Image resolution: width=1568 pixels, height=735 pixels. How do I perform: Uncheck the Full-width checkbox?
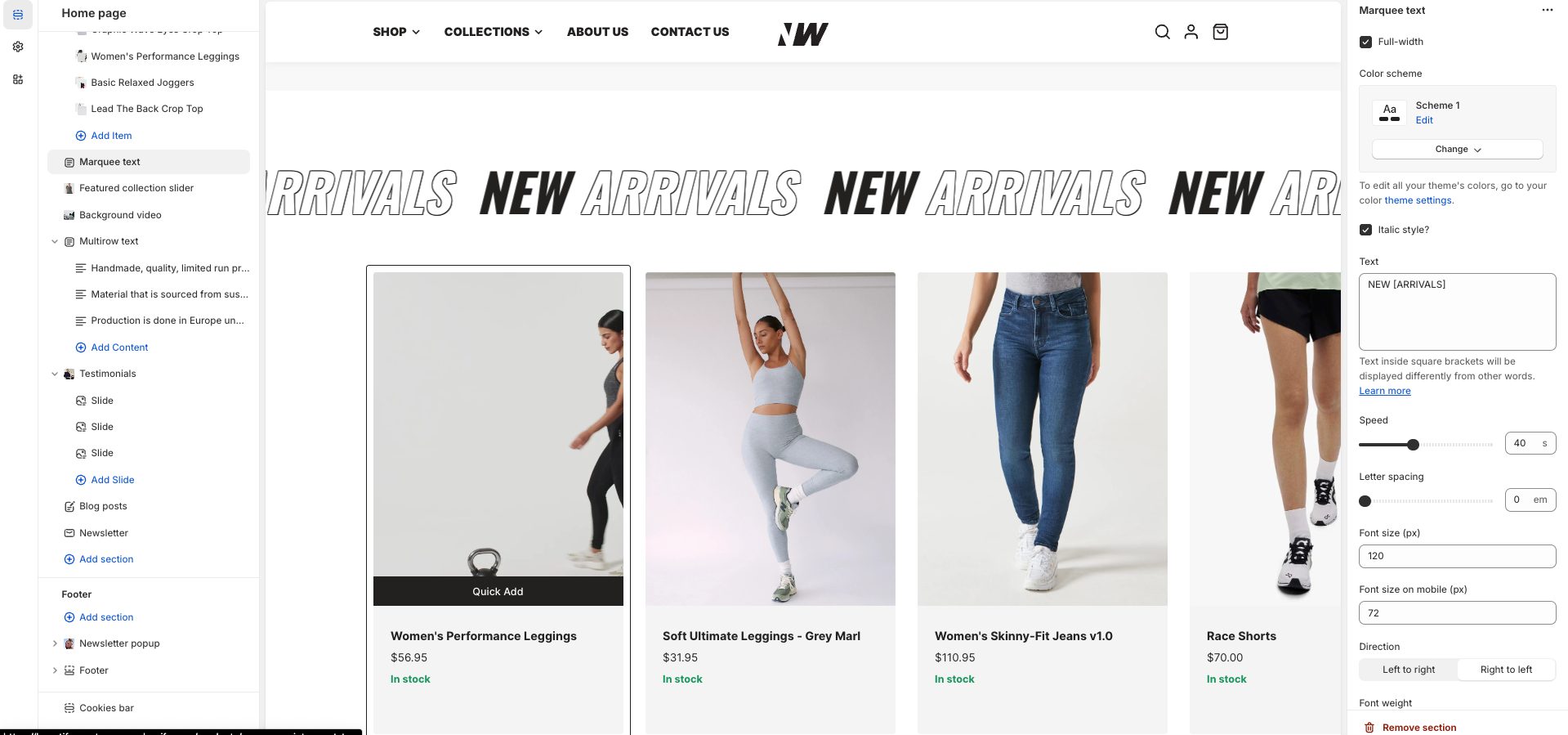1365,42
